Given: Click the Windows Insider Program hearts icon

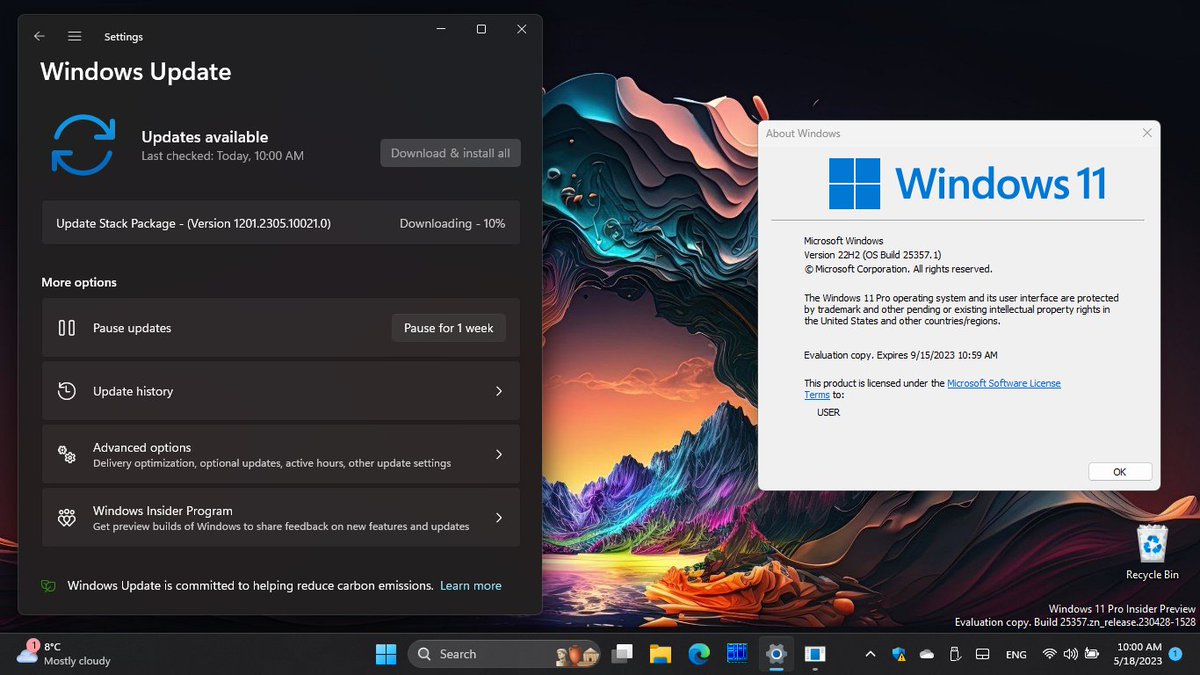Looking at the screenshot, I should pyautogui.click(x=67, y=518).
